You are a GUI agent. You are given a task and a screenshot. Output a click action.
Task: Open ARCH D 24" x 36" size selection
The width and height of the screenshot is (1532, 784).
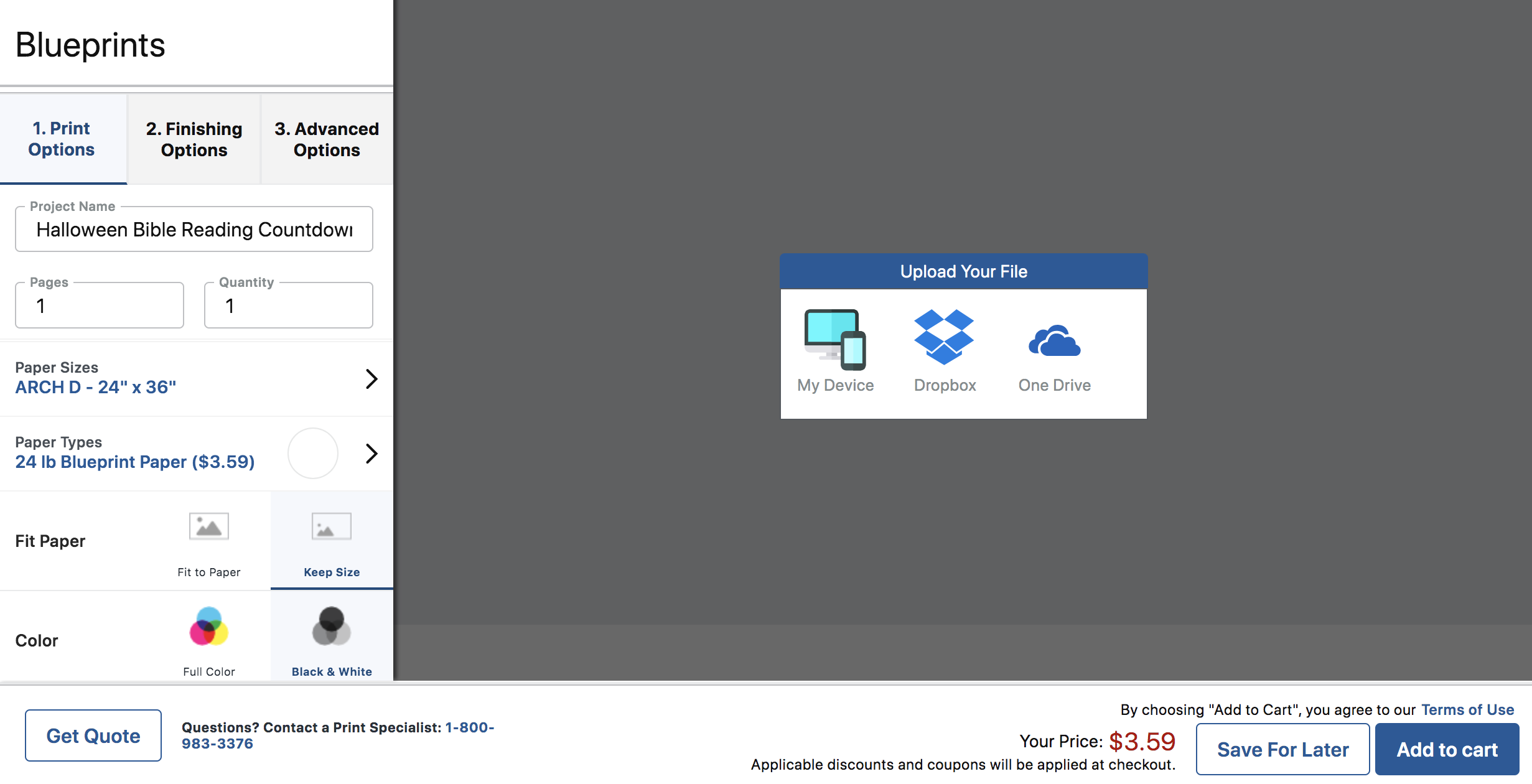click(x=96, y=387)
